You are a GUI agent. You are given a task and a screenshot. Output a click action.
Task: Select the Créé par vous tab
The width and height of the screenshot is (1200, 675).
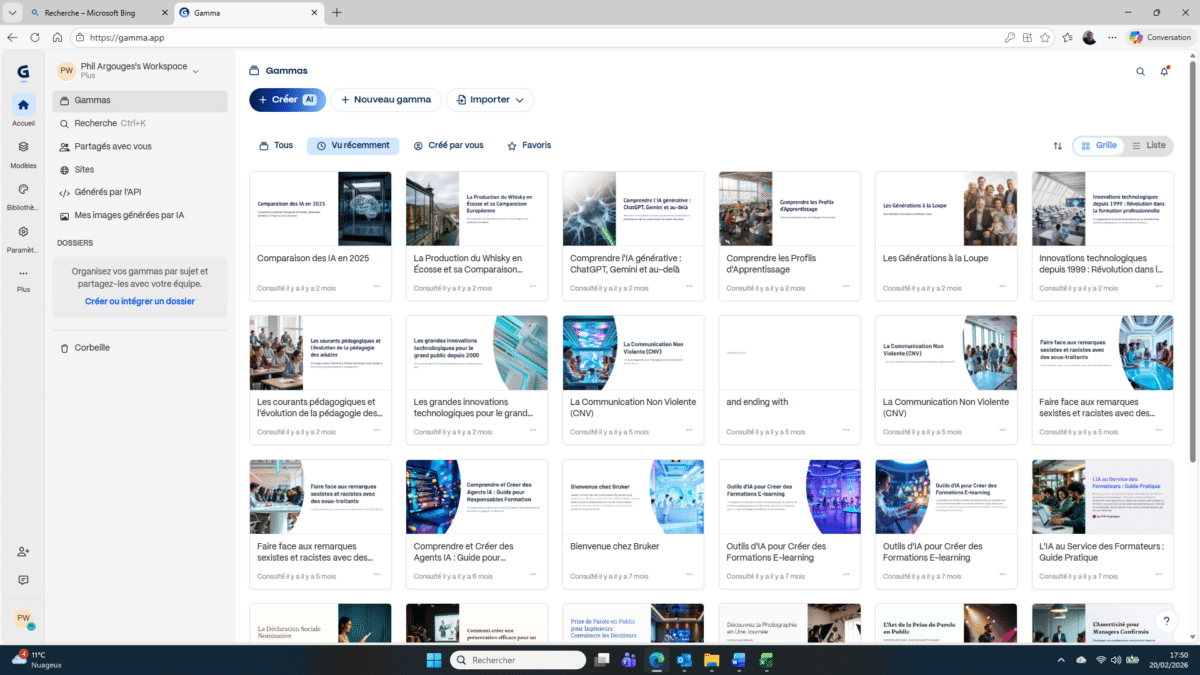click(448, 146)
